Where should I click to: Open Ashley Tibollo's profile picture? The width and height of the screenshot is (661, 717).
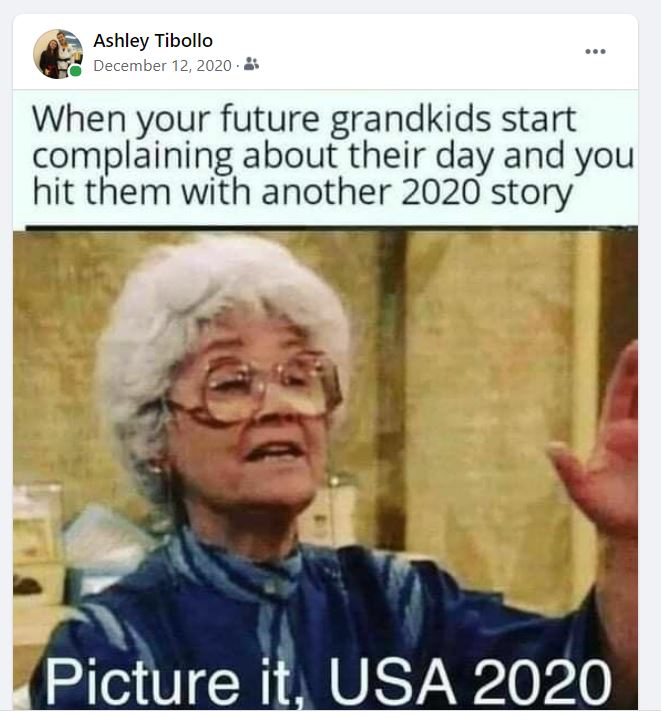[58, 54]
